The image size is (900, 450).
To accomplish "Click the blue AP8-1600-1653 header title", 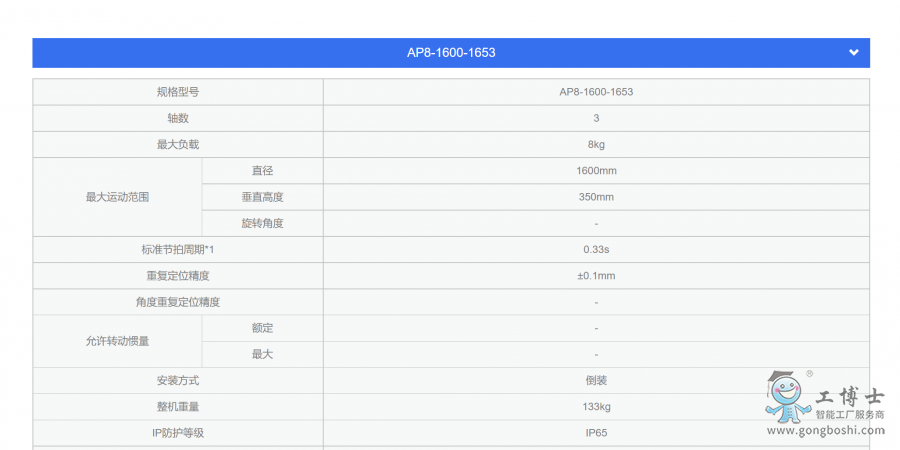I will click(x=451, y=53).
